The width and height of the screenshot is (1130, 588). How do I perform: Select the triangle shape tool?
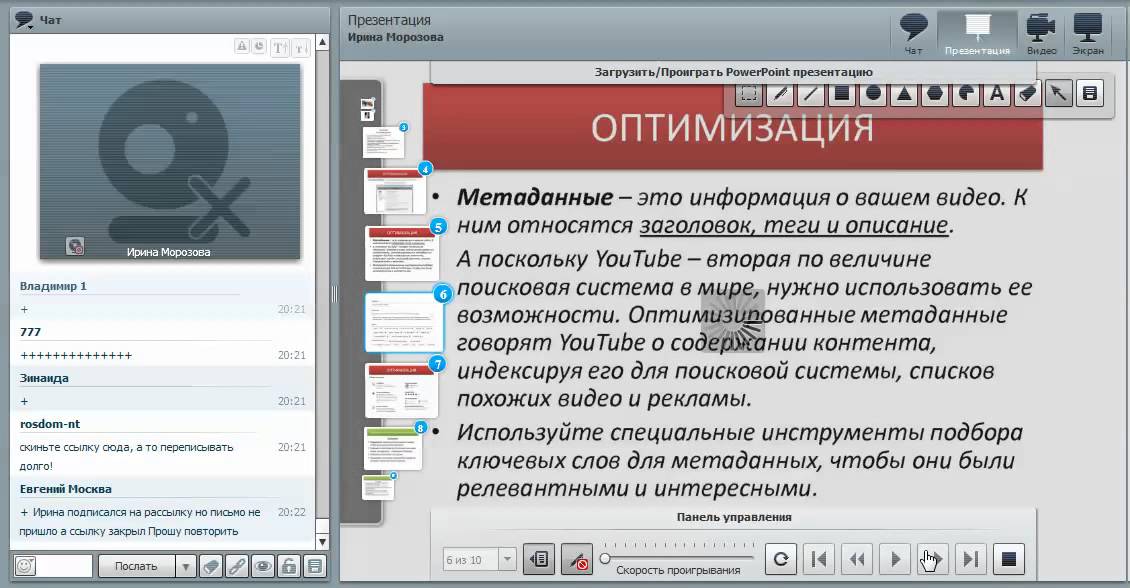[x=904, y=94]
